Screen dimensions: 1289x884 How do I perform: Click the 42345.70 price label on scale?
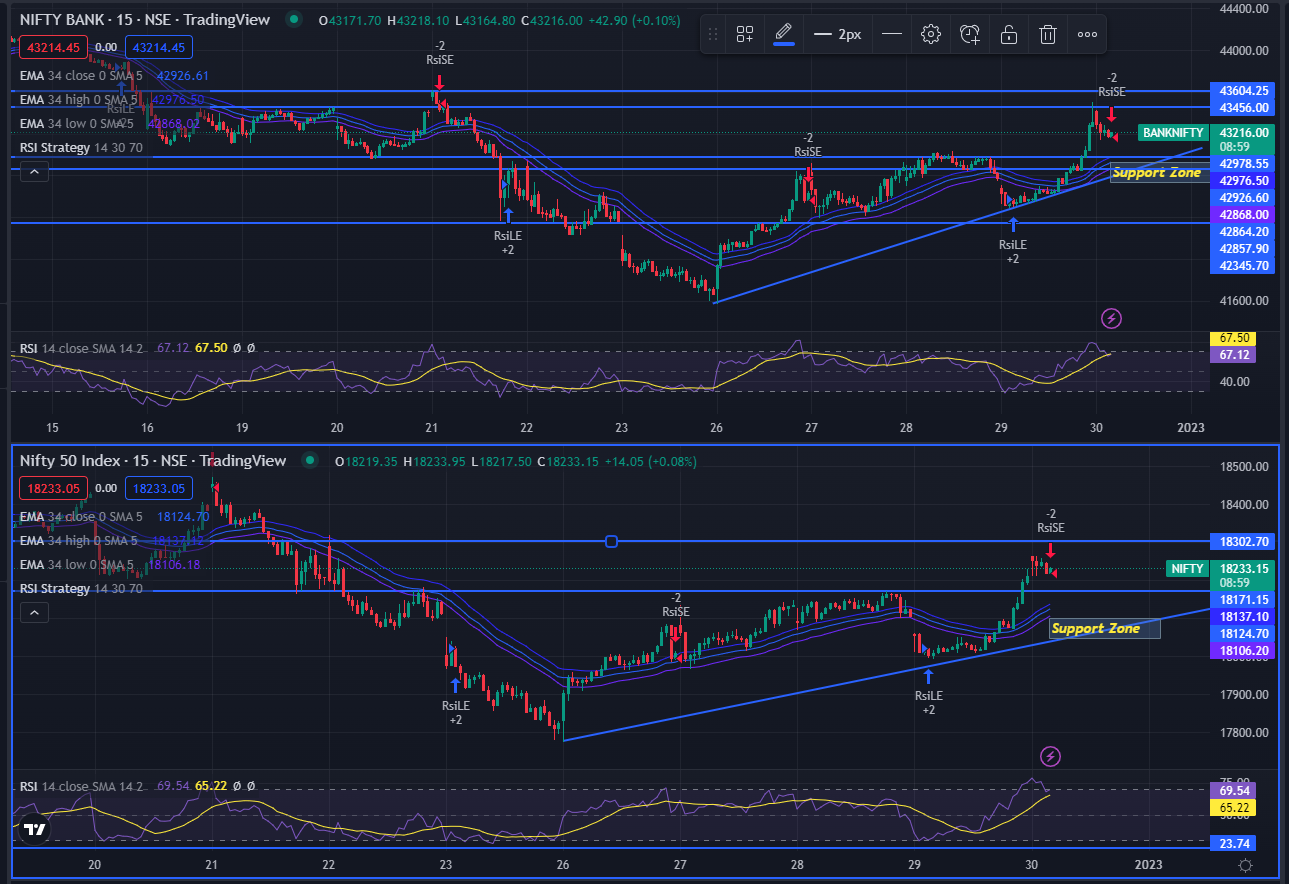coord(1244,265)
